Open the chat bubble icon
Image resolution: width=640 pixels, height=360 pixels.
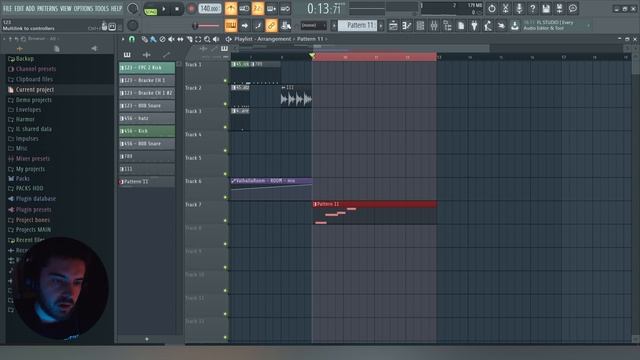573,9
